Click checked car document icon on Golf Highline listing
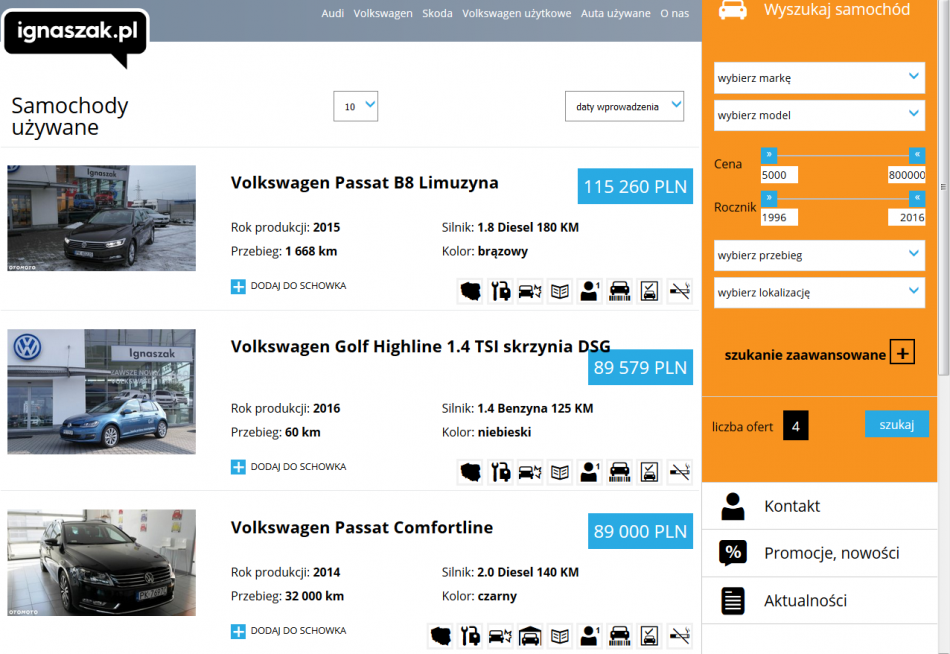 (x=649, y=472)
